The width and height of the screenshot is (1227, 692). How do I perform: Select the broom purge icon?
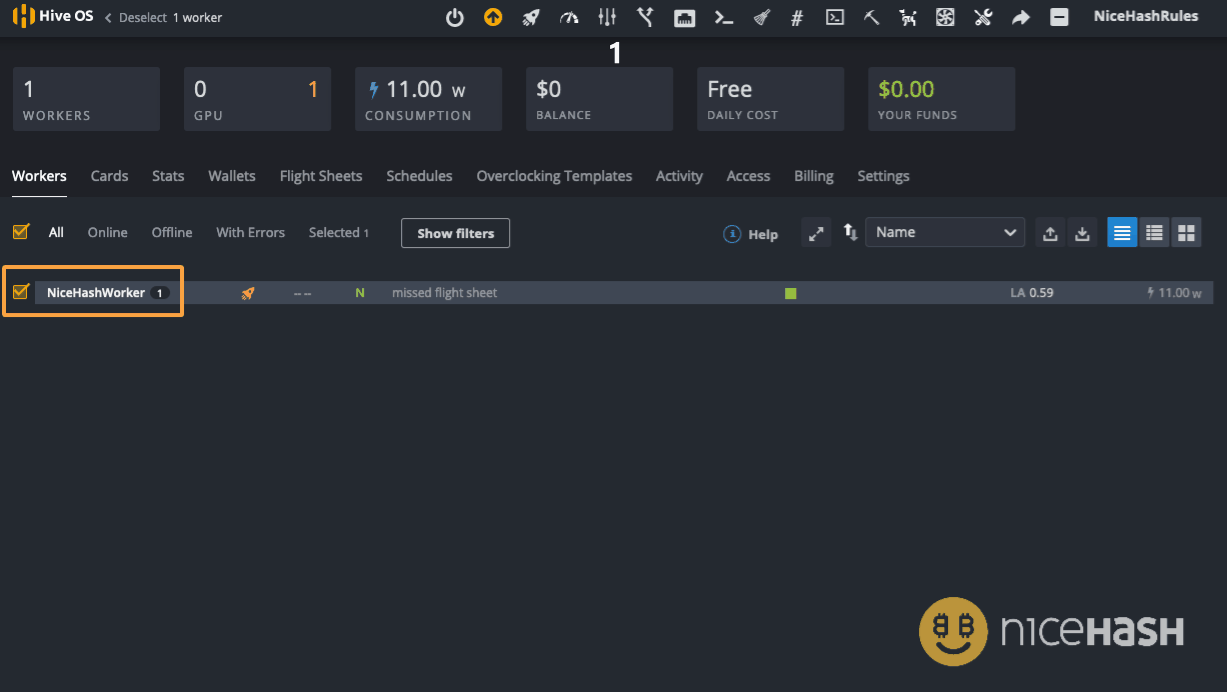coord(761,16)
